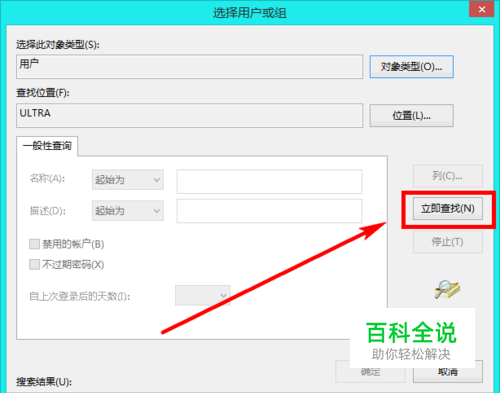Viewport: 500px width, 393px height.
Task: Click the 搜索结果(U): label
Action: [44, 382]
